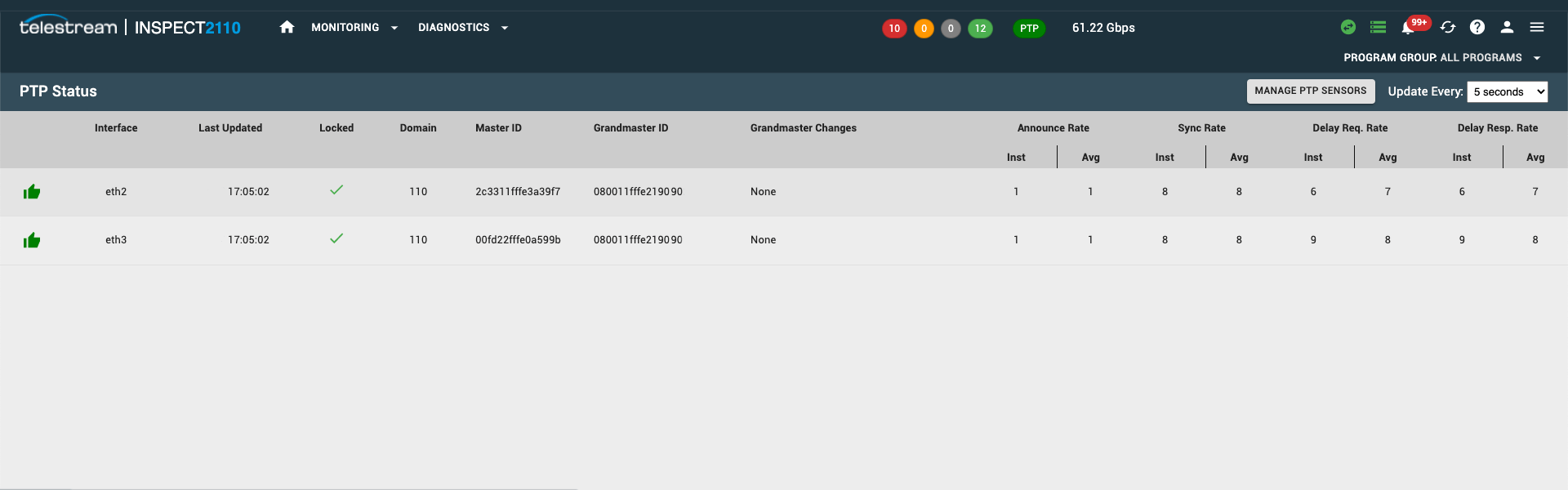This screenshot has height=490, width=1568.
Task: Click eth2 Grandmaster ID 080011fffe219090
Action: click(x=638, y=192)
